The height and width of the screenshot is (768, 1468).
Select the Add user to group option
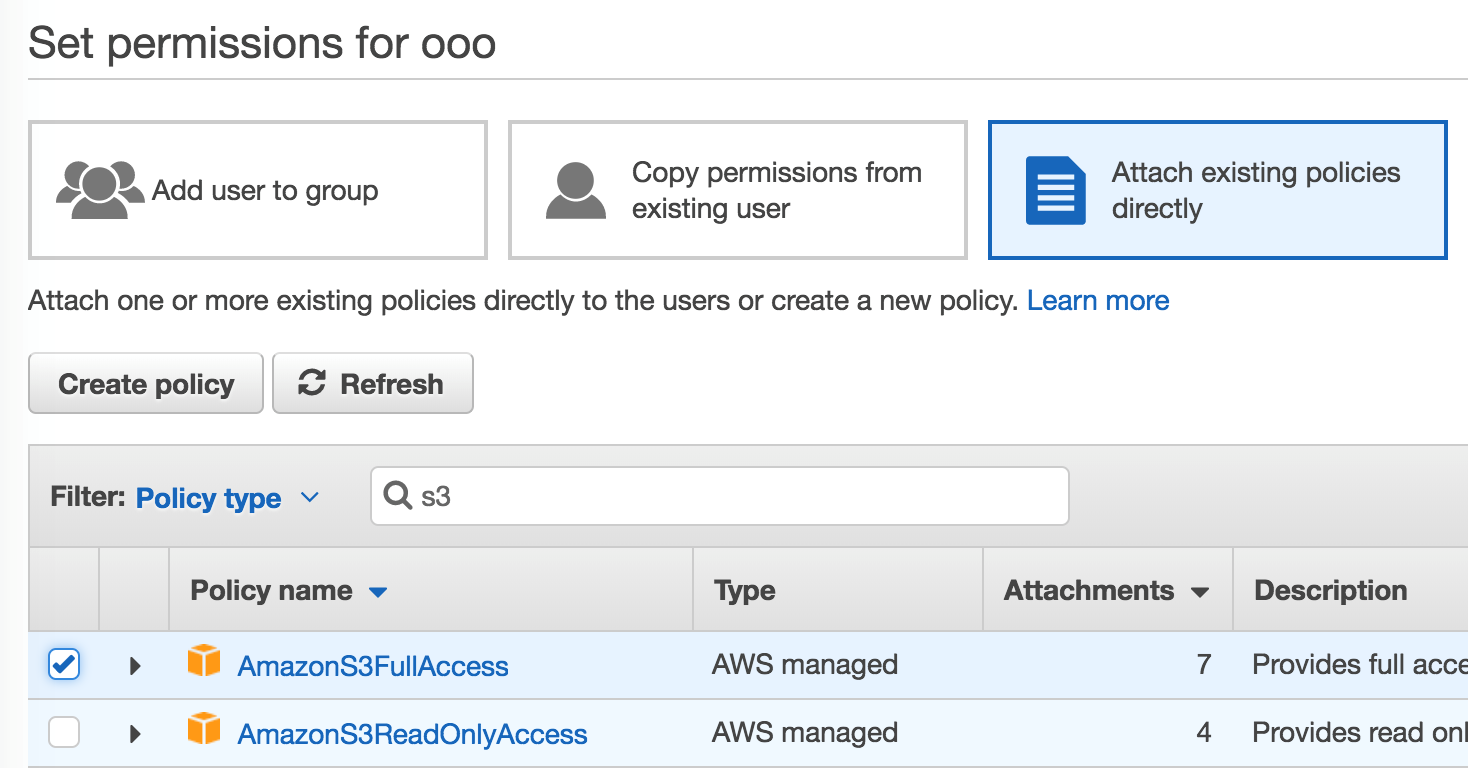pyautogui.click(x=264, y=190)
